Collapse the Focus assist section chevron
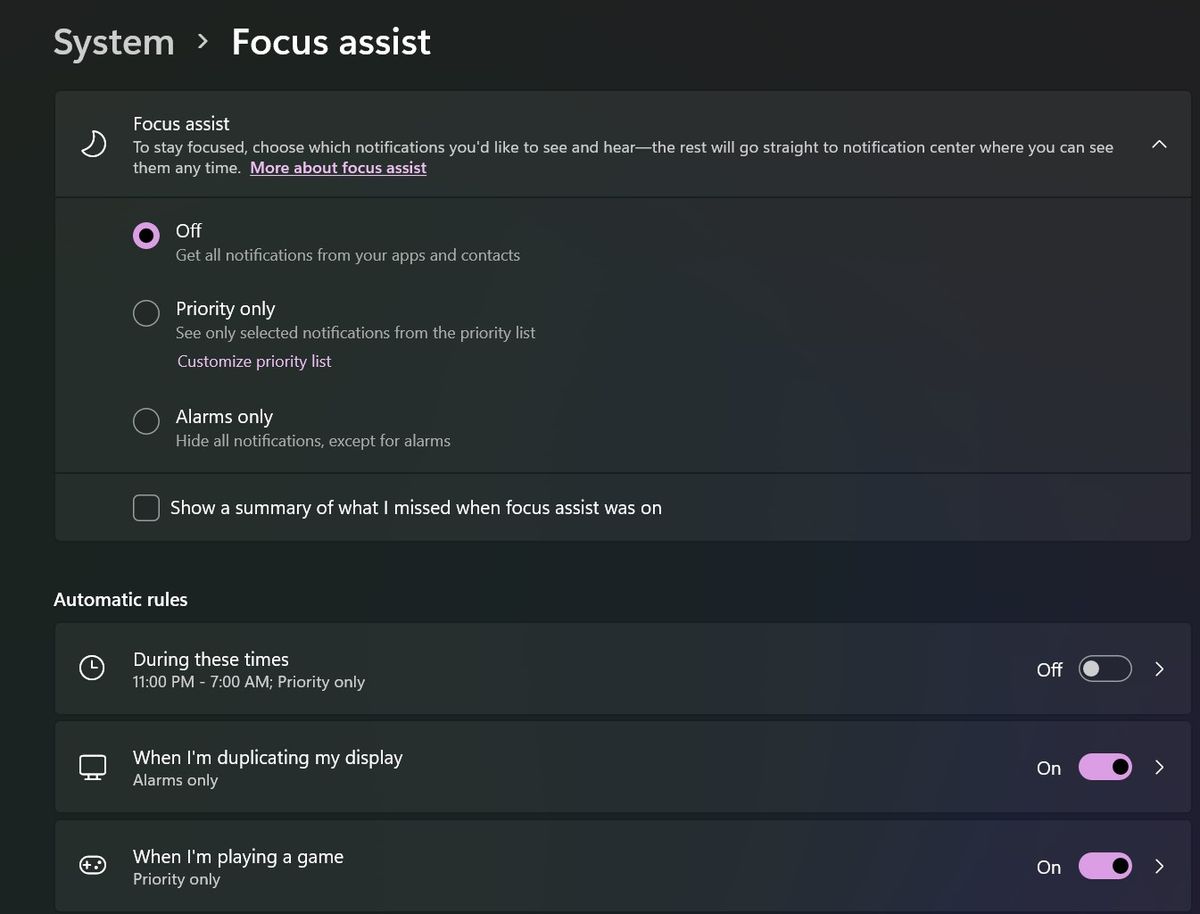 [x=1159, y=145]
